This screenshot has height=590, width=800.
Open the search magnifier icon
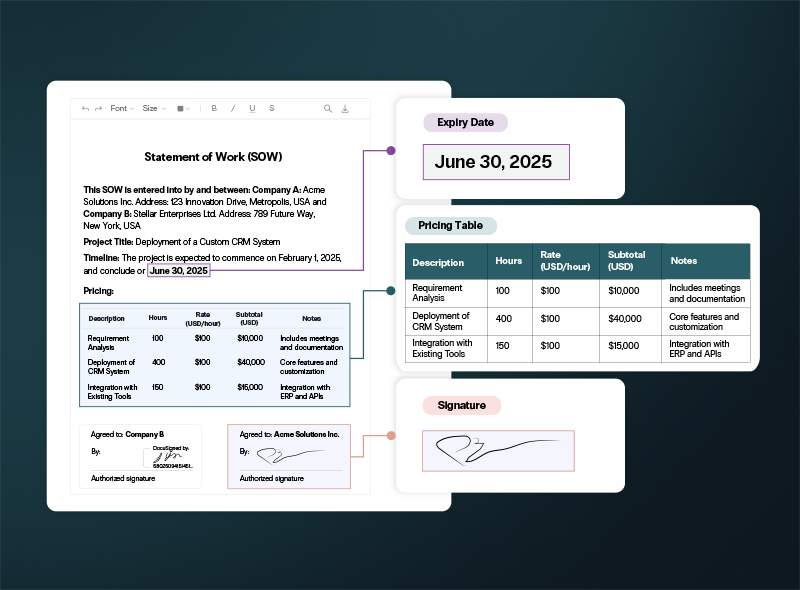click(x=328, y=108)
